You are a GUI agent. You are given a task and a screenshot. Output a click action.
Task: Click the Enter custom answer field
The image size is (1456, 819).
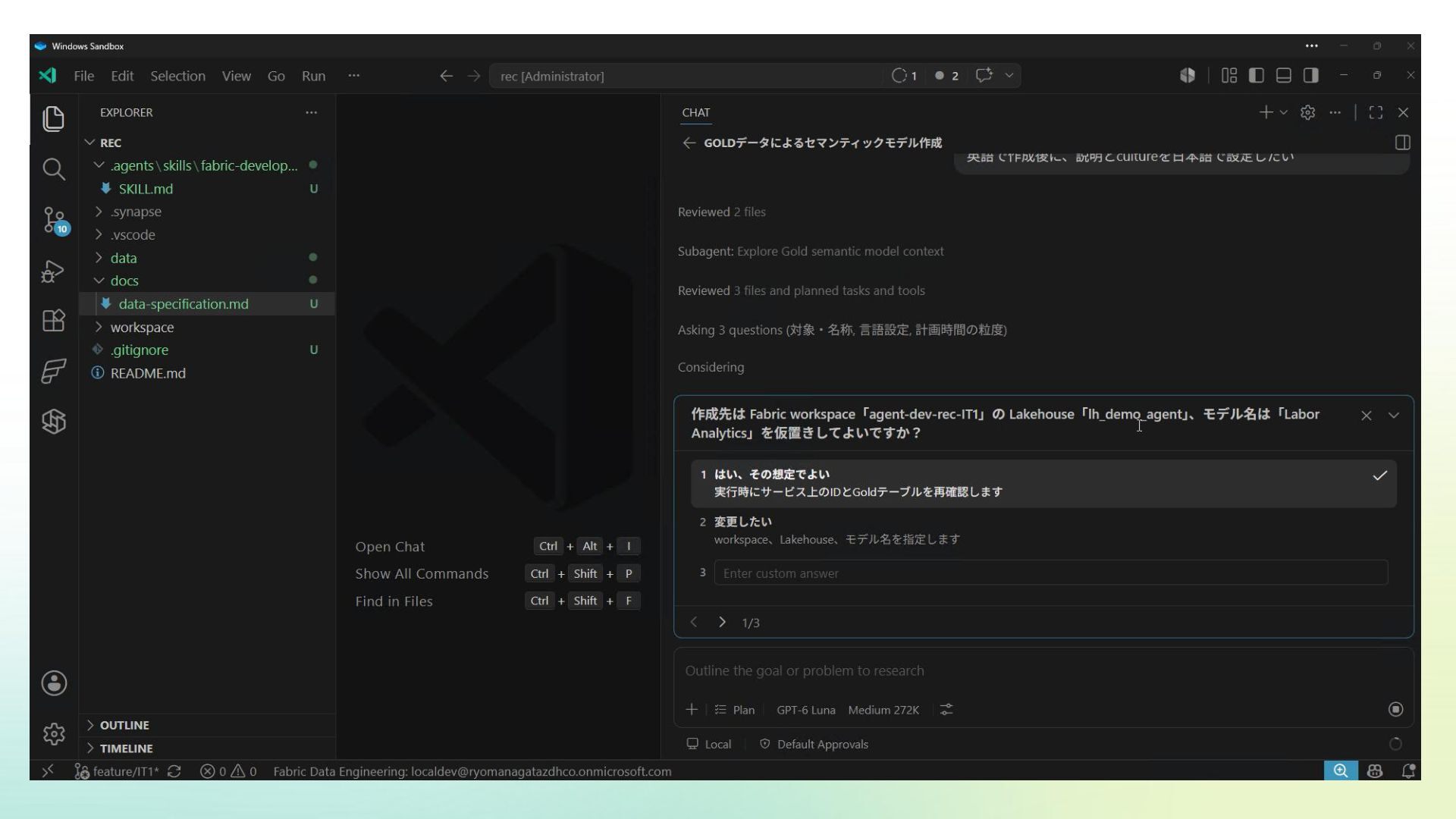pyautogui.click(x=1051, y=573)
